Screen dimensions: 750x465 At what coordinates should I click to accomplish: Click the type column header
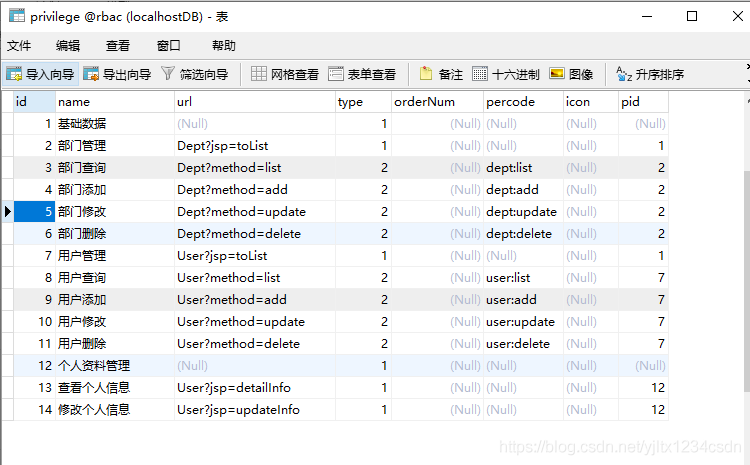[364, 102]
